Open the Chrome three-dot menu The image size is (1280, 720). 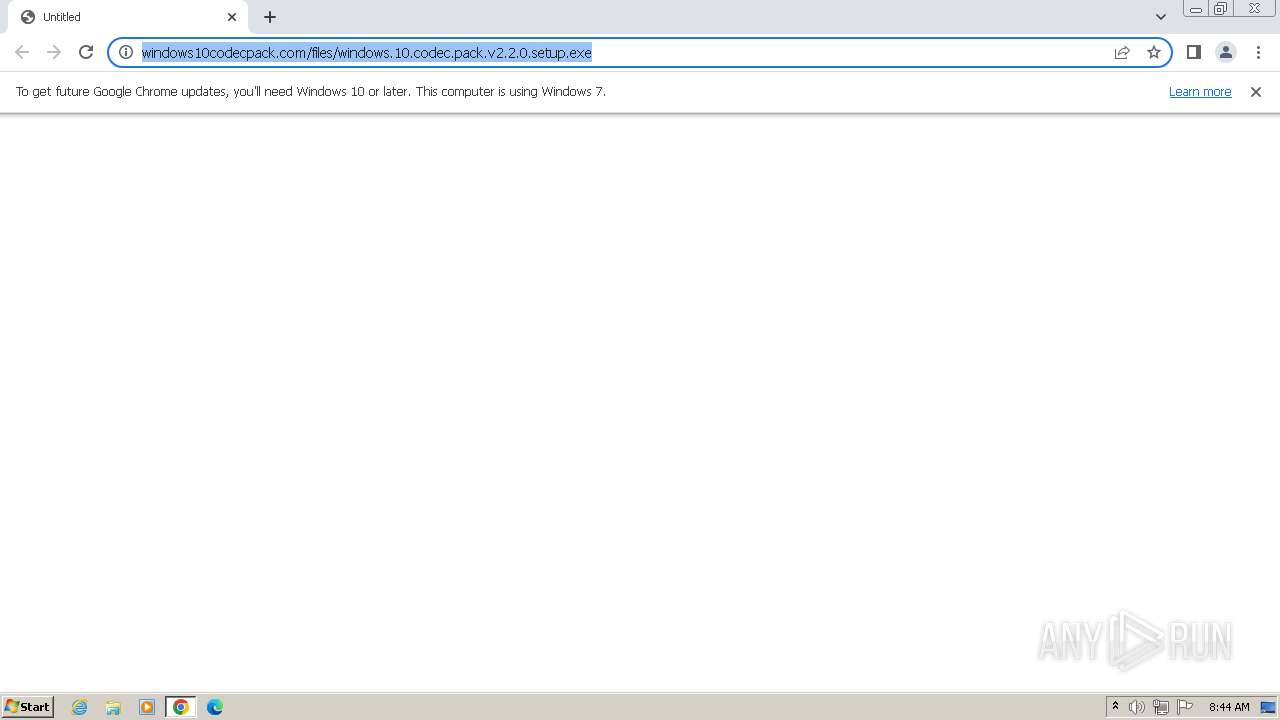pos(1258,52)
